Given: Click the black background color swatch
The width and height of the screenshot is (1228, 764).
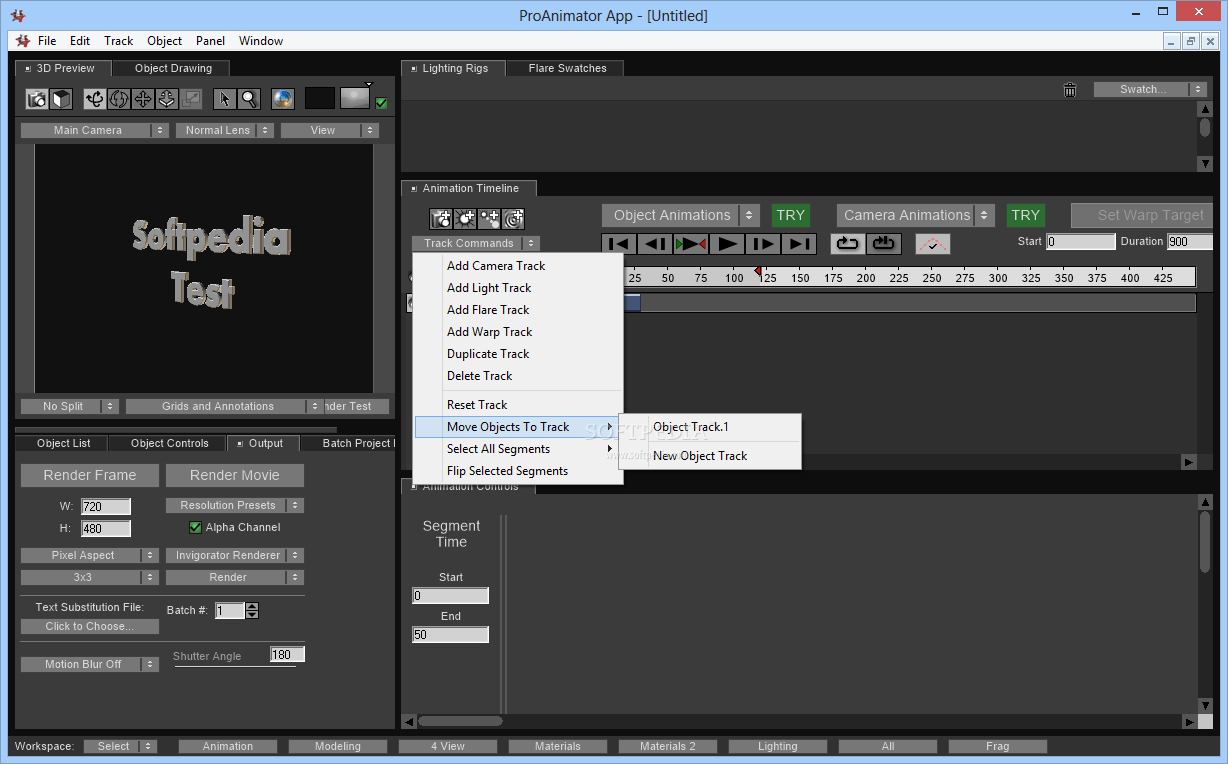Looking at the screenshot, I should [x=319, y=98].
